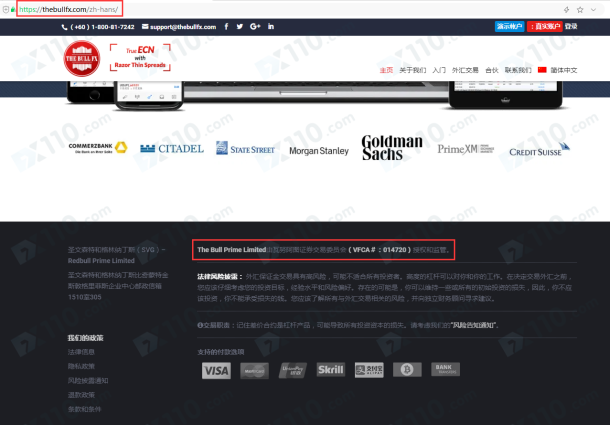Click the address bar URL thebullfx.com/zh-hans/

[69, 9]
